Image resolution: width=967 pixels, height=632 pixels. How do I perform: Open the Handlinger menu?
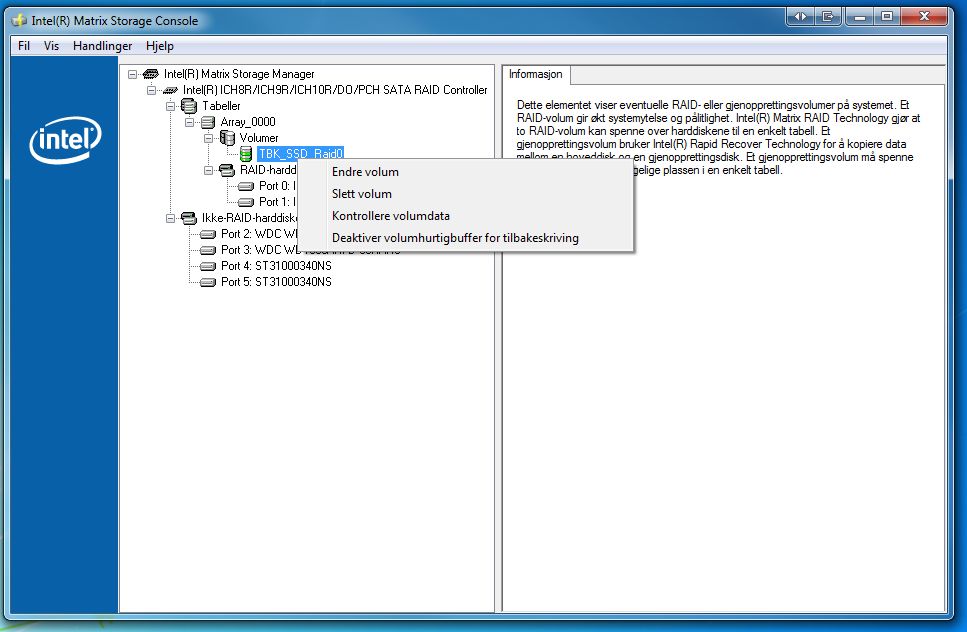tap(102, 46)
